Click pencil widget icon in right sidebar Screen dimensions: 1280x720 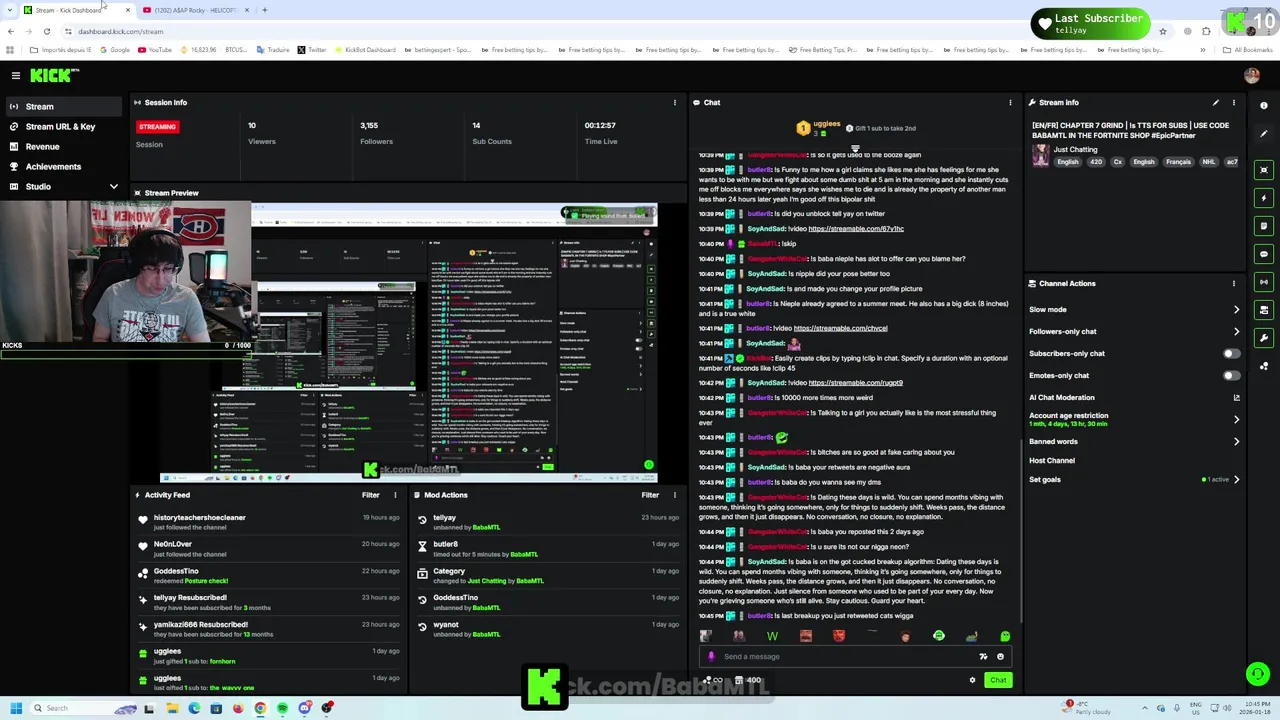[1264, 134]
